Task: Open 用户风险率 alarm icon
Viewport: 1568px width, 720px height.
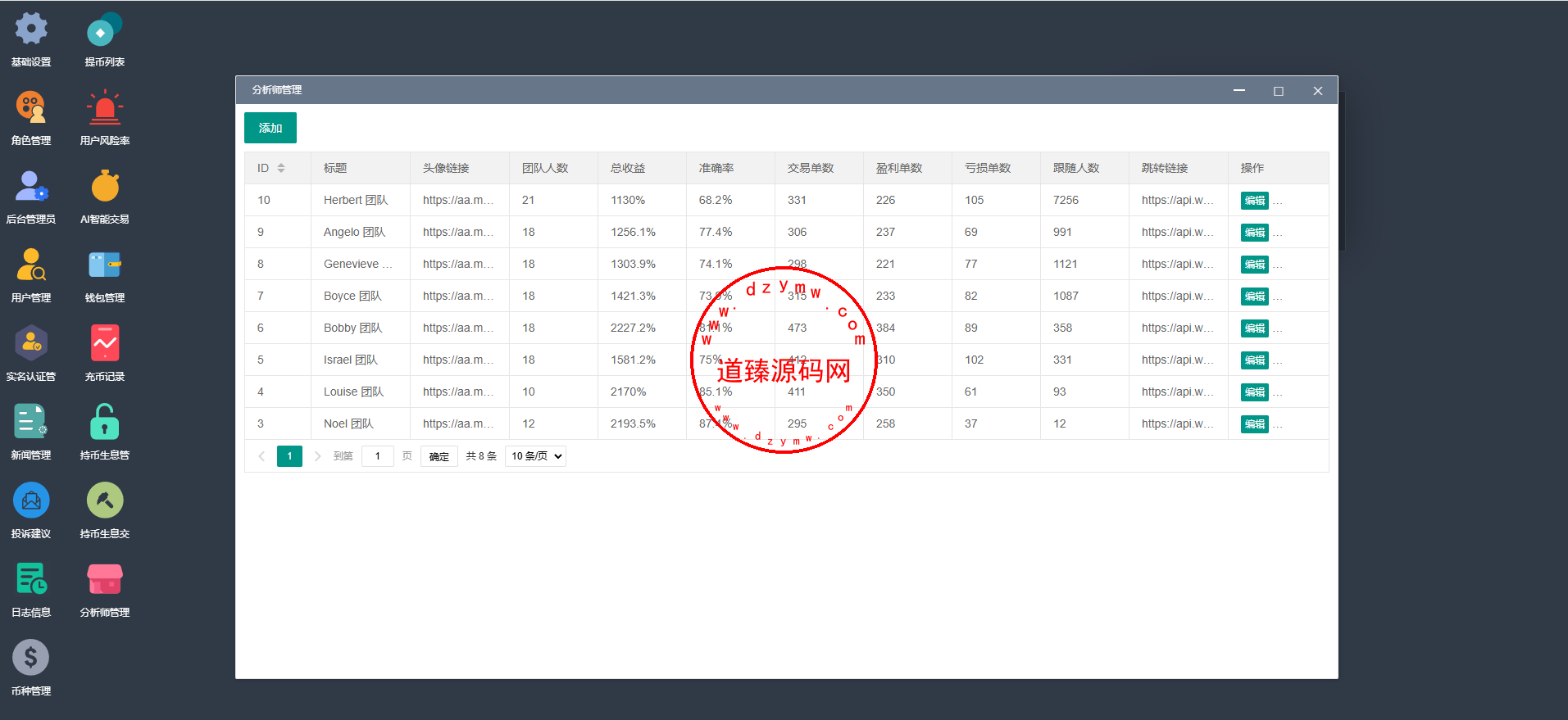Action: 105,107
